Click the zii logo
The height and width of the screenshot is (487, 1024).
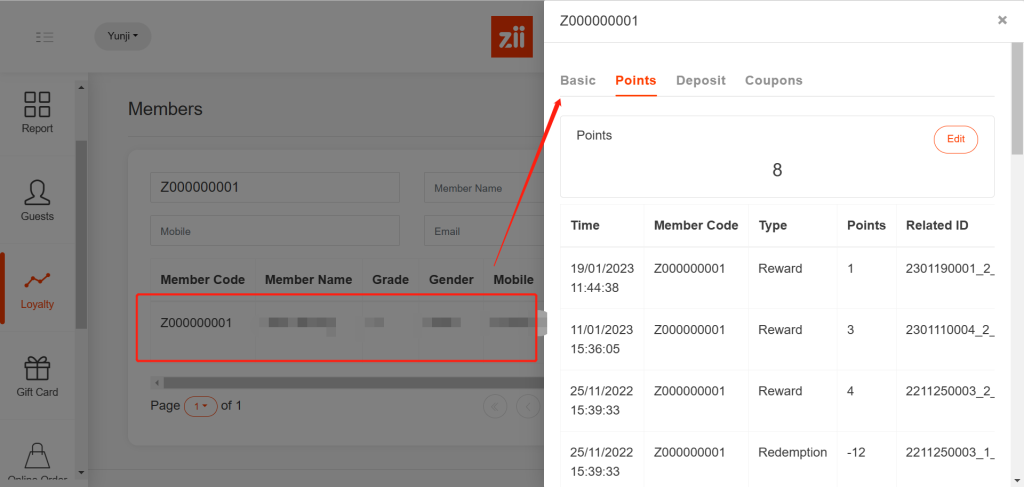pos(513,37)
